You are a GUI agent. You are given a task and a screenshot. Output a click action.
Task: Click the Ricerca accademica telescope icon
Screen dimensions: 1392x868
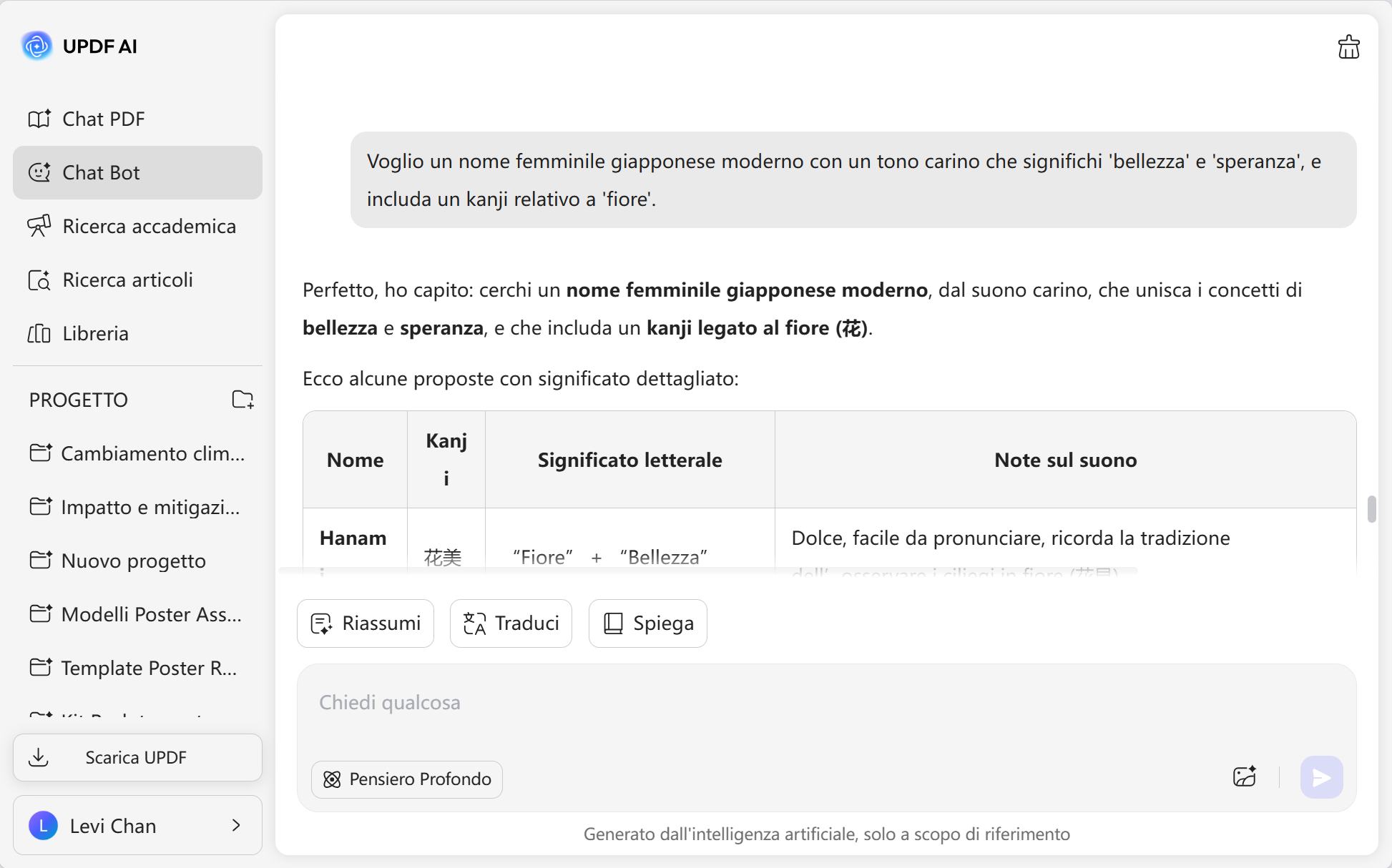pos(39,226)
